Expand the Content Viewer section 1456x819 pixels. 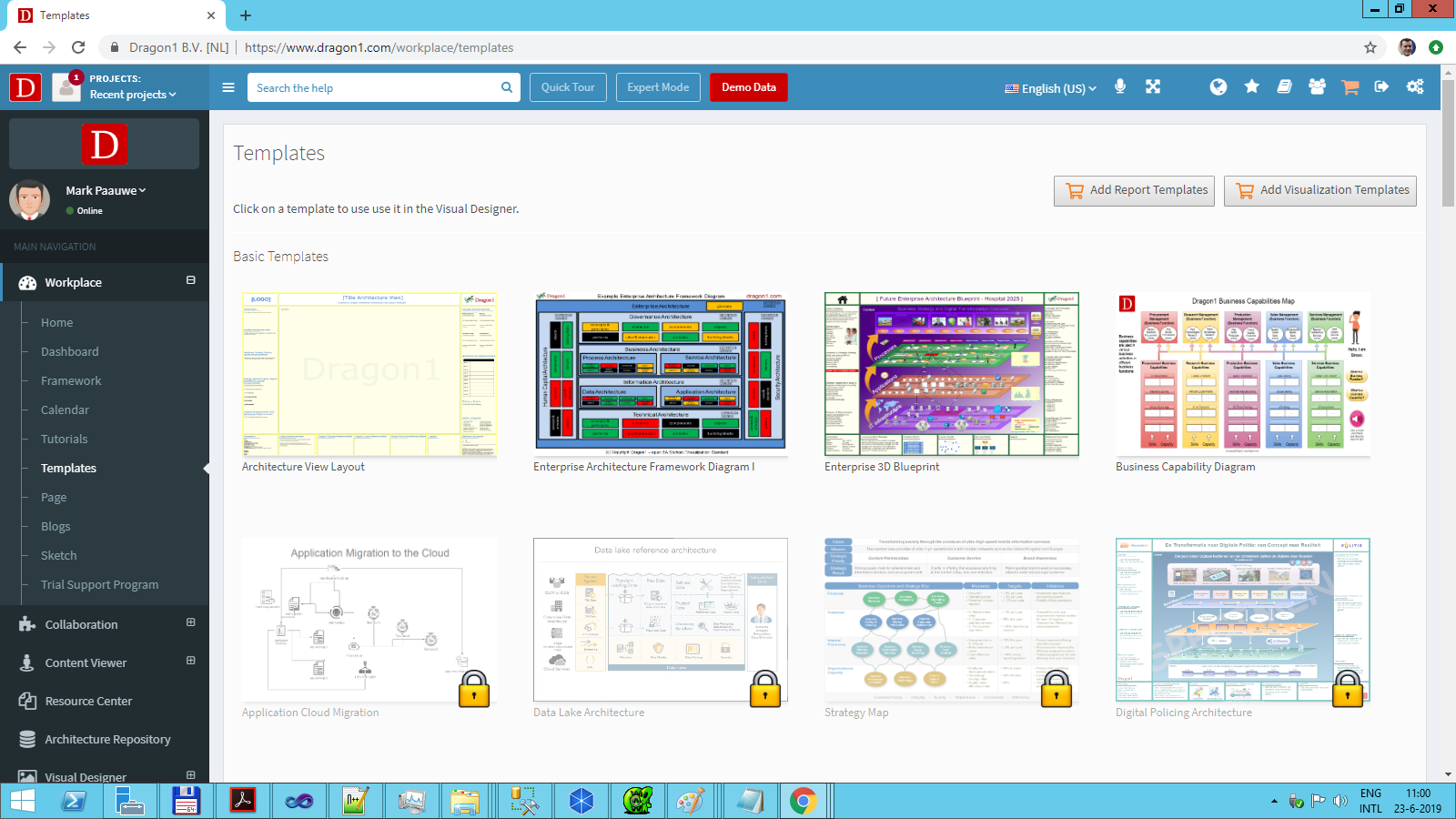pos(190,661)
